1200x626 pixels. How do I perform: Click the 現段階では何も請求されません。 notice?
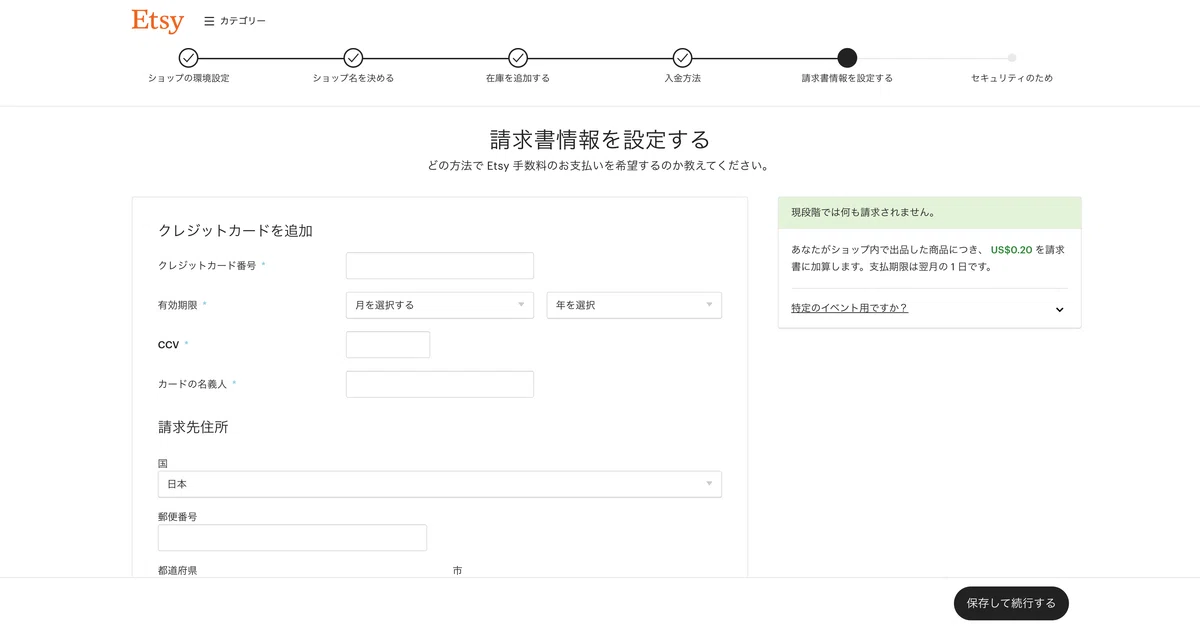930,213
